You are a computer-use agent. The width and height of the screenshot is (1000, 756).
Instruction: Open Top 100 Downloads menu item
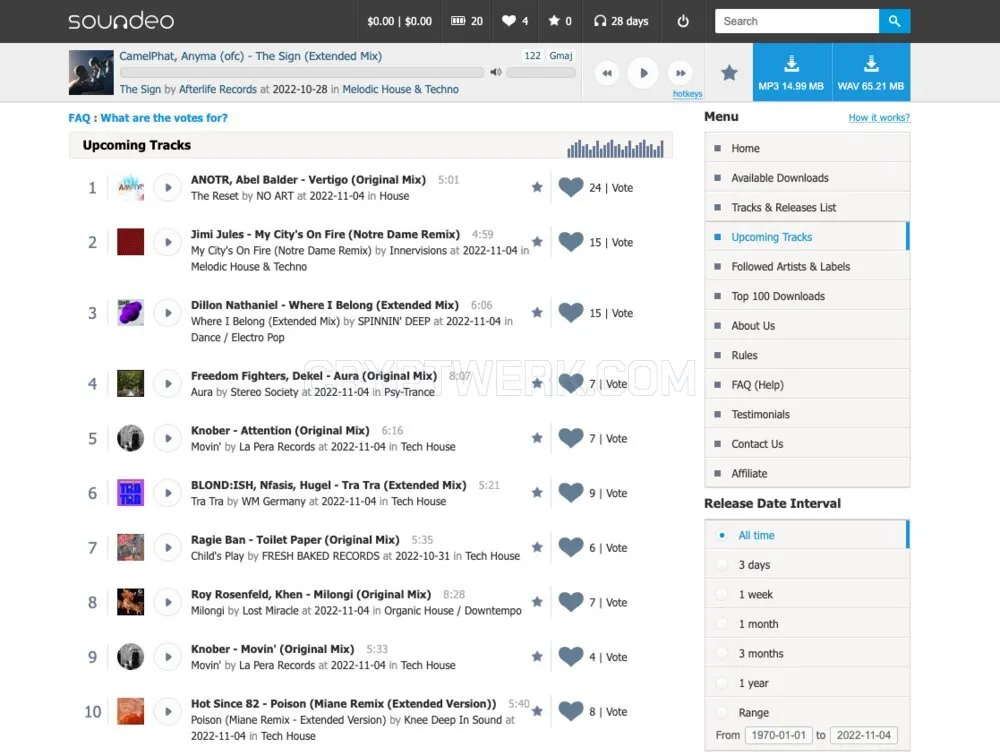(807, 296)
